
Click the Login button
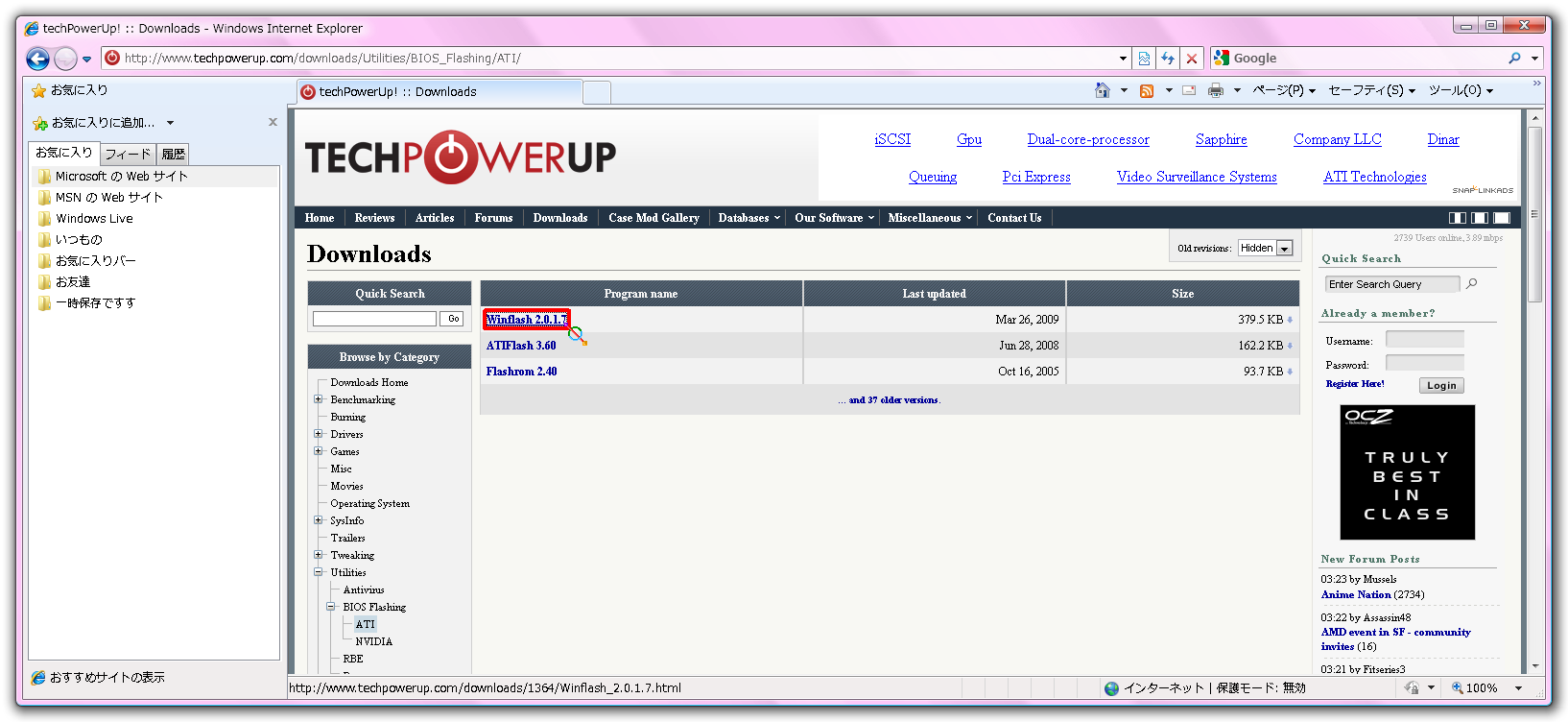click(1441, 385)
